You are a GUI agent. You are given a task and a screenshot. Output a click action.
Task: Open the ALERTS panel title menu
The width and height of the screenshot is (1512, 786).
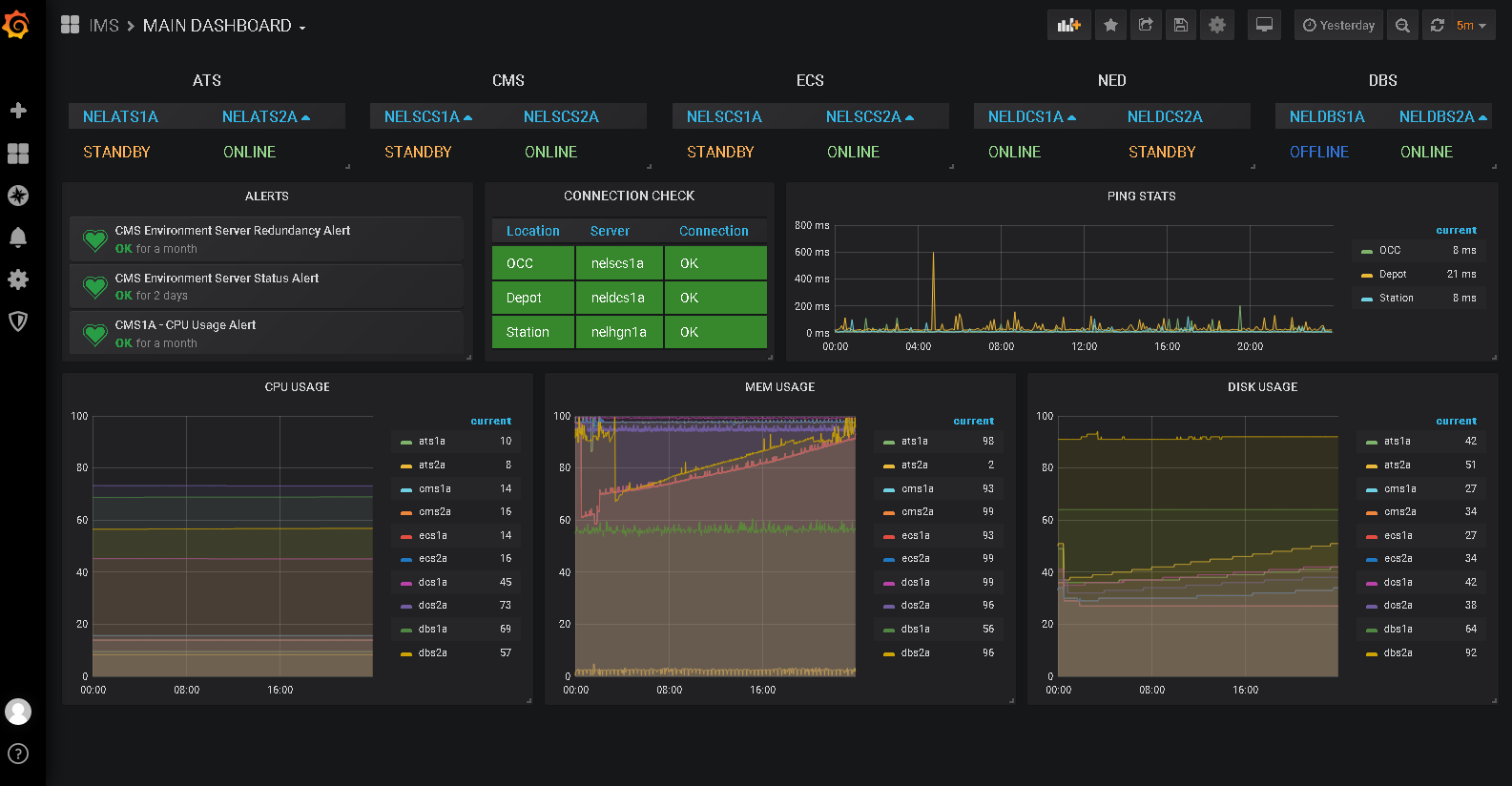[267, 196]
